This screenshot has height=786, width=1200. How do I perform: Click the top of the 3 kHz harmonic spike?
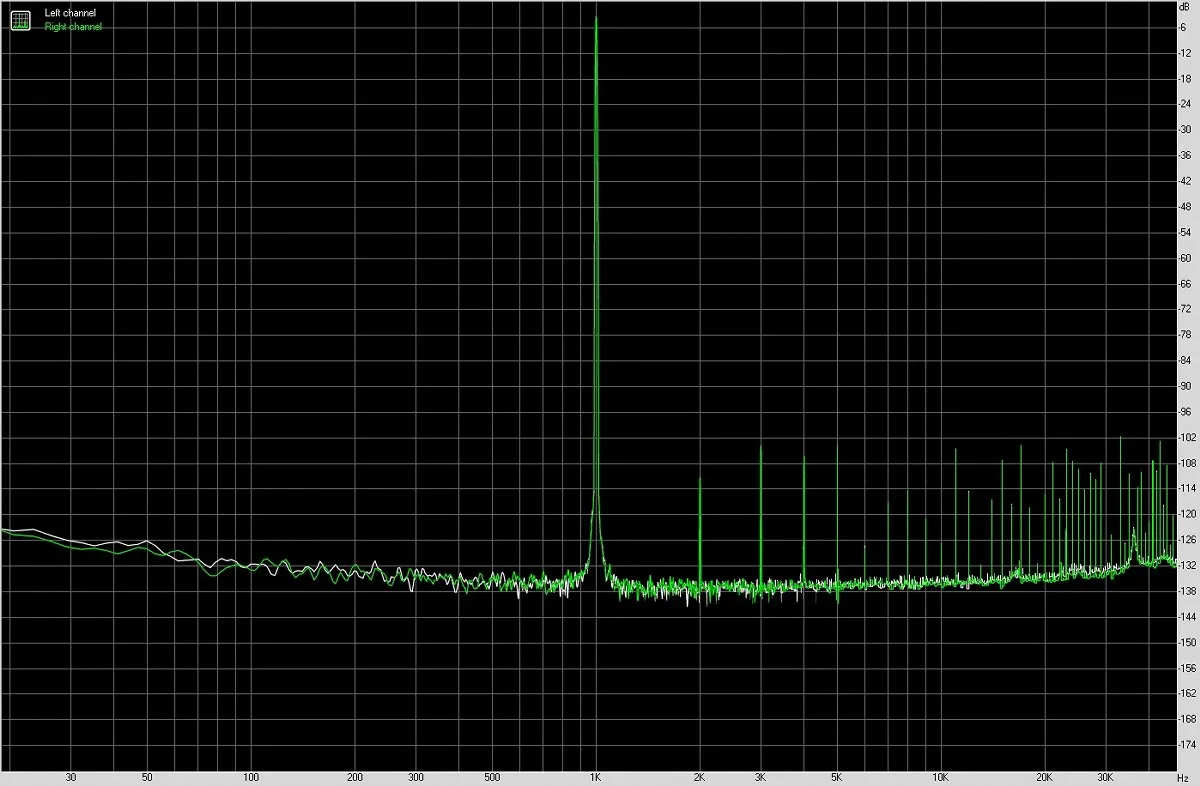pyautogui.click(x=761, y=447)
